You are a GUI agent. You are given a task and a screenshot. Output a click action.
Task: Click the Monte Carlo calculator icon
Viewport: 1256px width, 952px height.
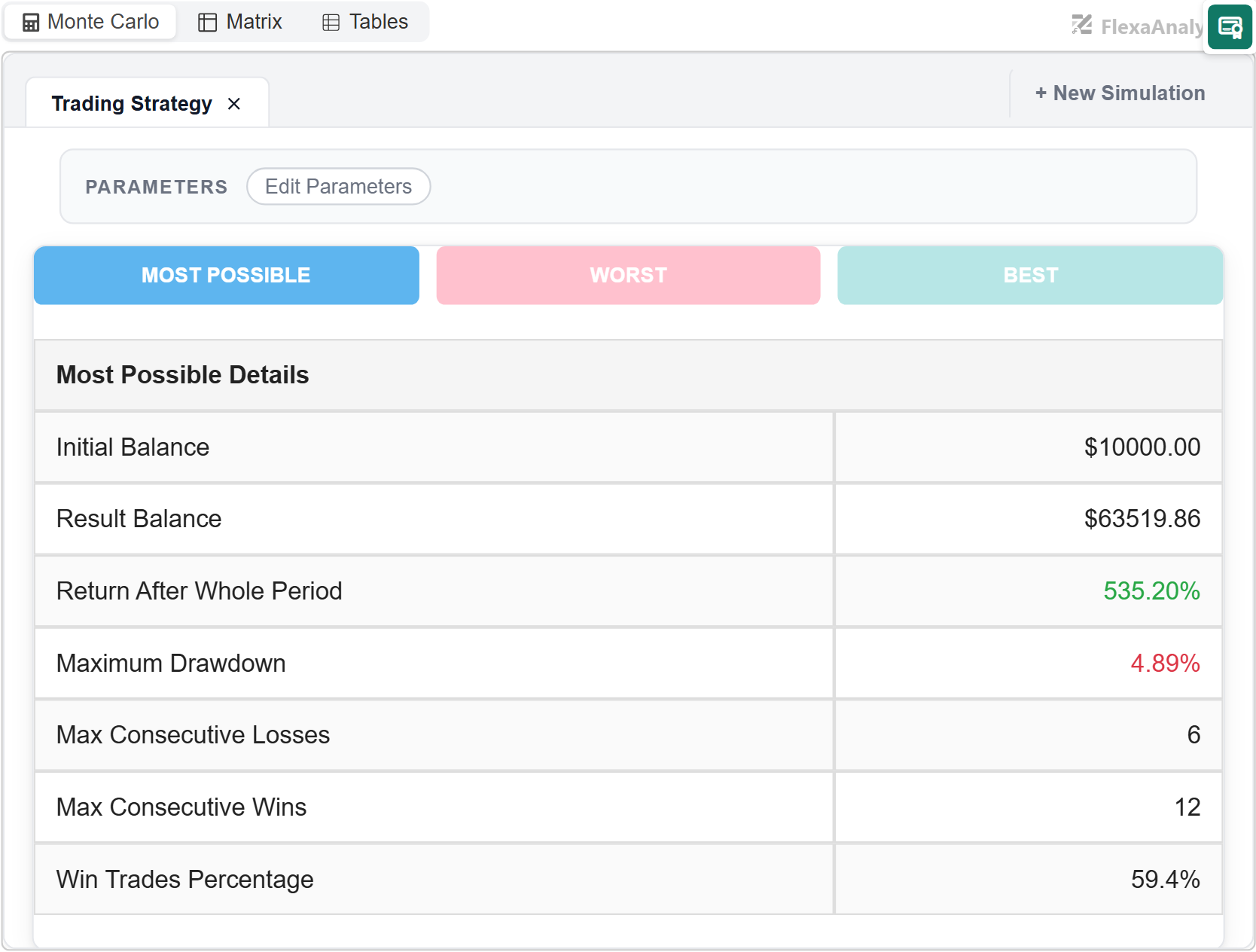[31, 23]
